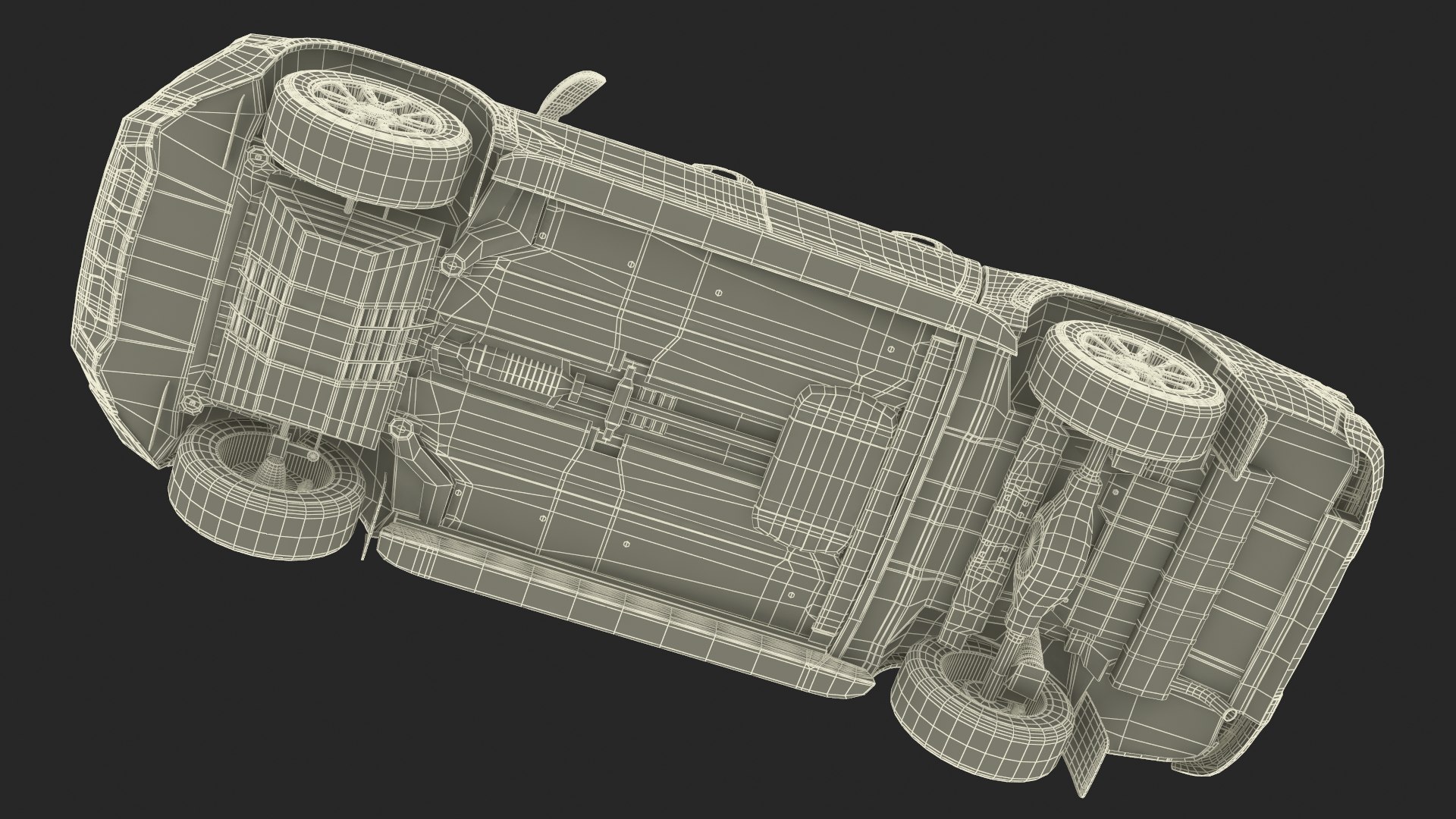Click the upper rear wheel with visible spokes
The image size is (1456, 819).
1128,390
